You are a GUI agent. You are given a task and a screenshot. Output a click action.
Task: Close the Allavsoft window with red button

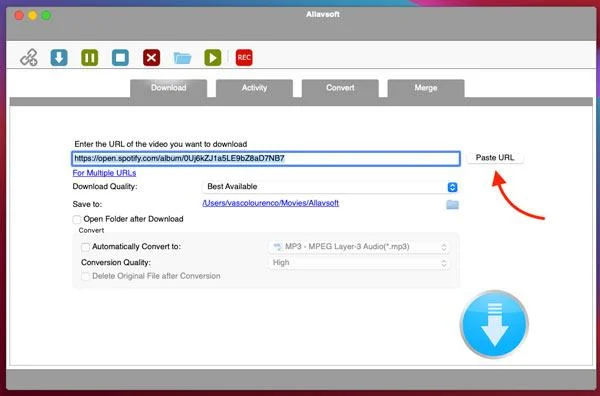pos(19,16)
